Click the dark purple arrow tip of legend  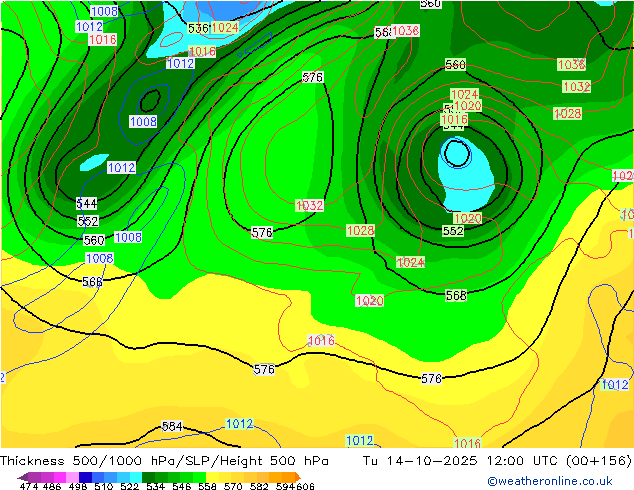(x=23, y=477)
